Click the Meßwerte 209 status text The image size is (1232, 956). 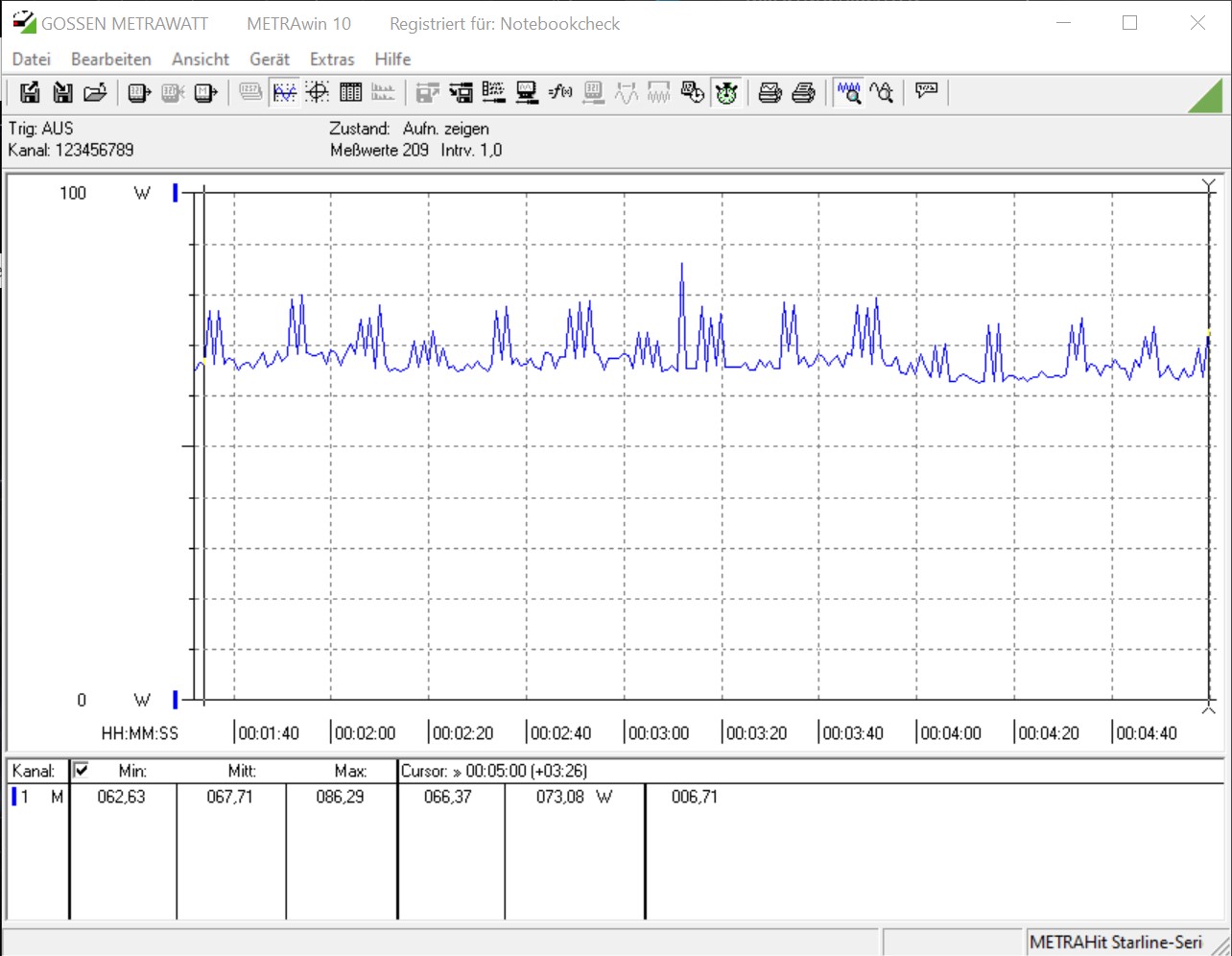[x=379, y=150]
